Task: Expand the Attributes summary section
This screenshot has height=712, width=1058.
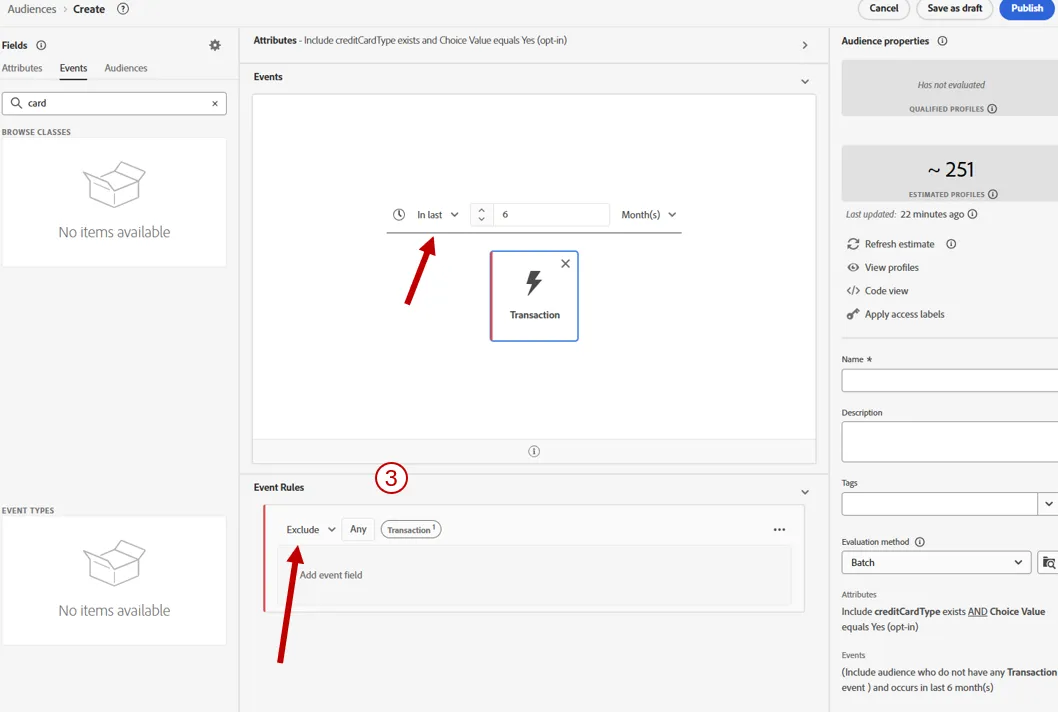Action: coord(805,45)
